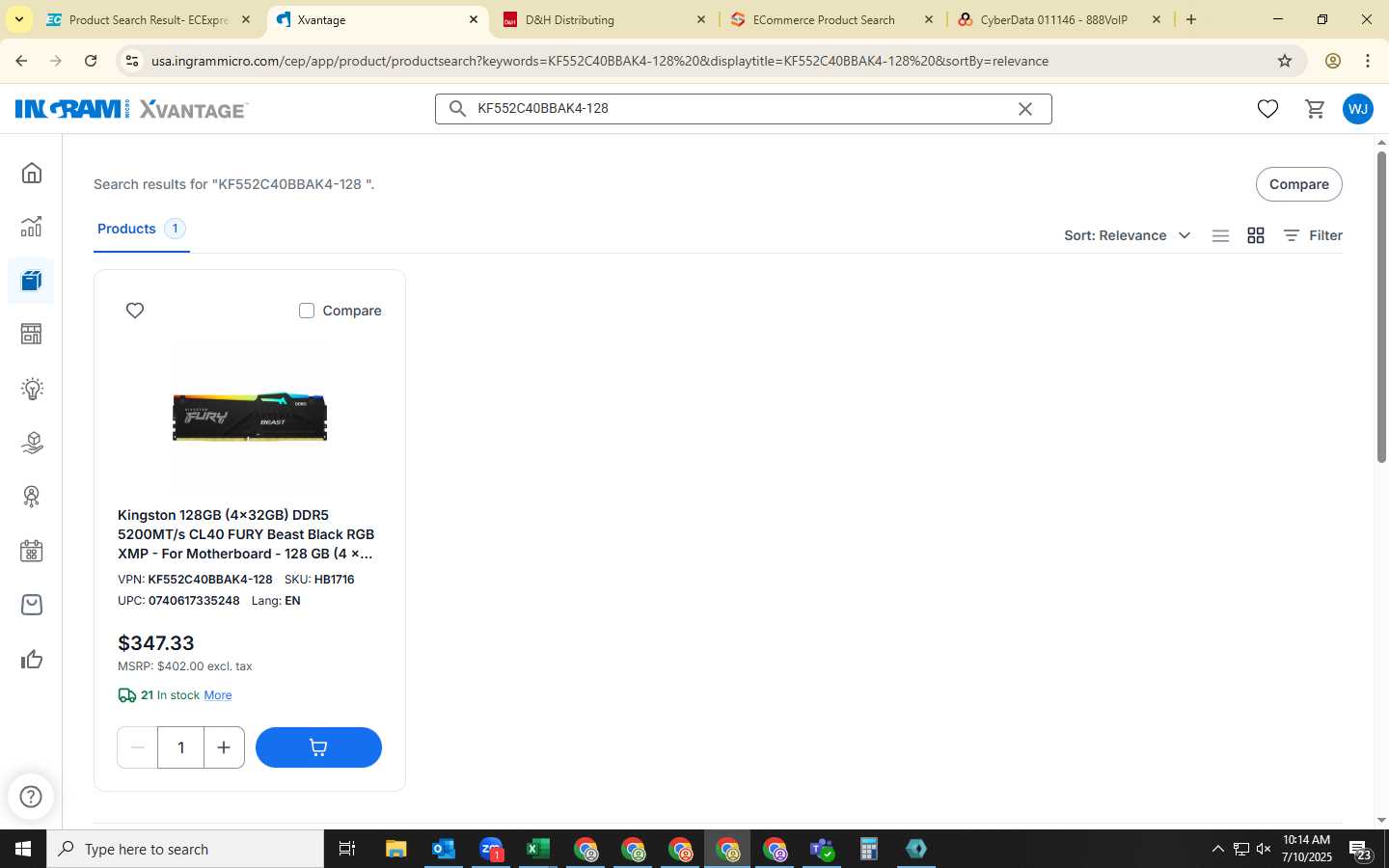This screenshot has height=868, width=1389.
Task: Open Excel from the taskbar
Action: (x=538, y=849)
